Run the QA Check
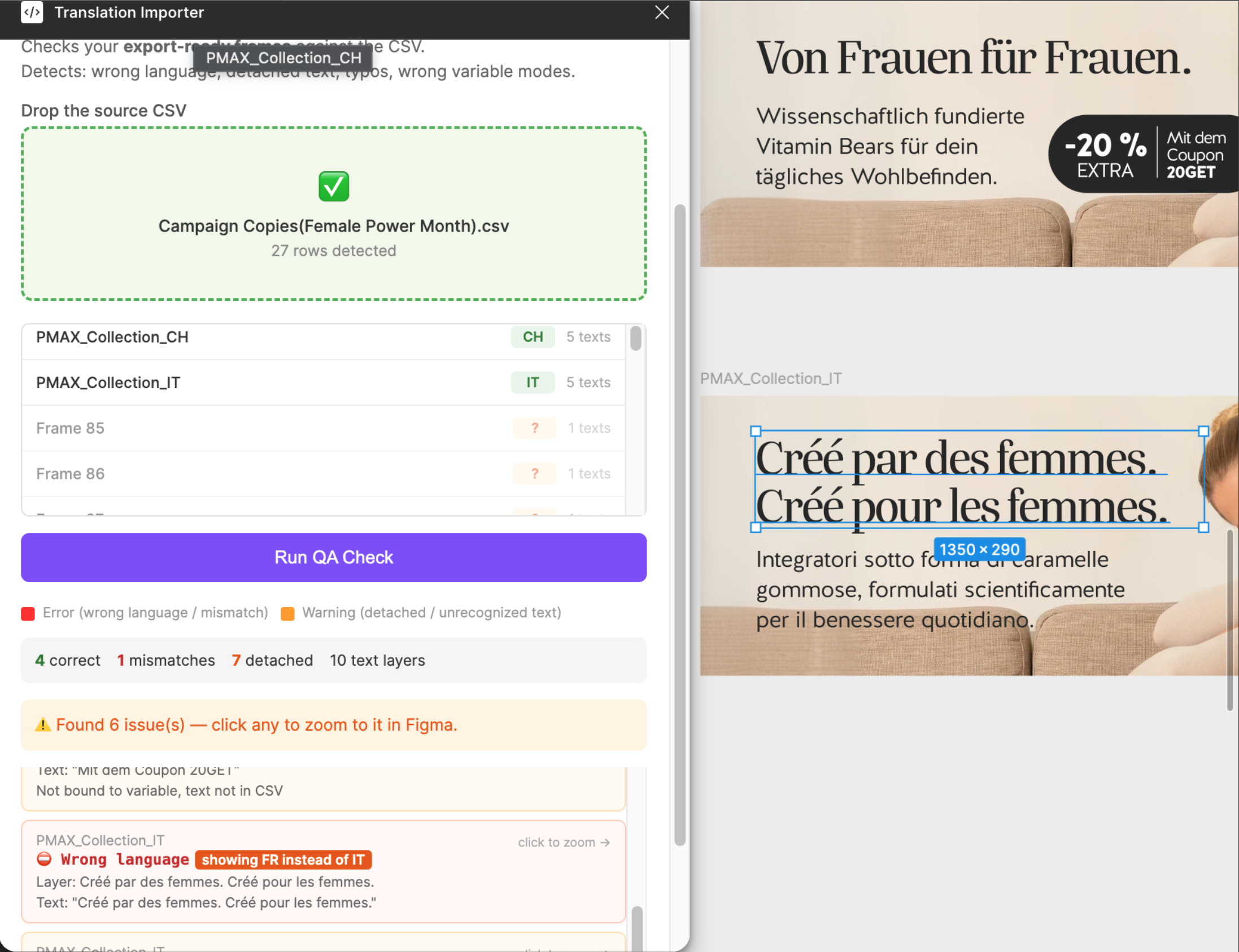Image resolution: width=1239 pixels, height=952 pixels. coord(333,557)
